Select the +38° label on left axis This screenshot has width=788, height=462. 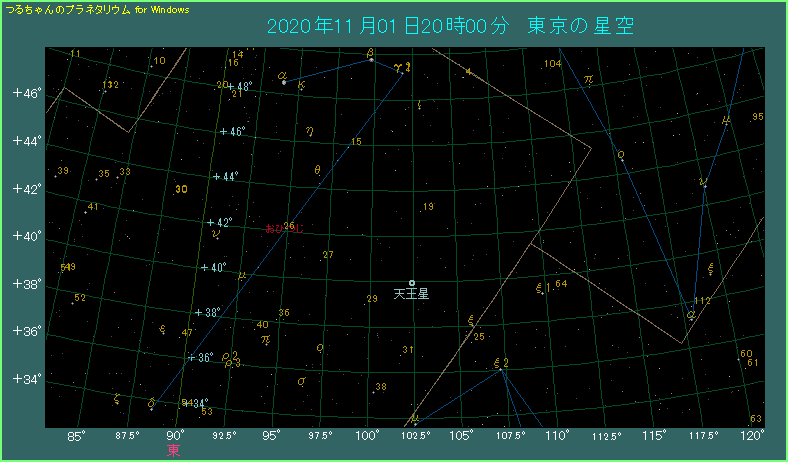tap(27, 284)
